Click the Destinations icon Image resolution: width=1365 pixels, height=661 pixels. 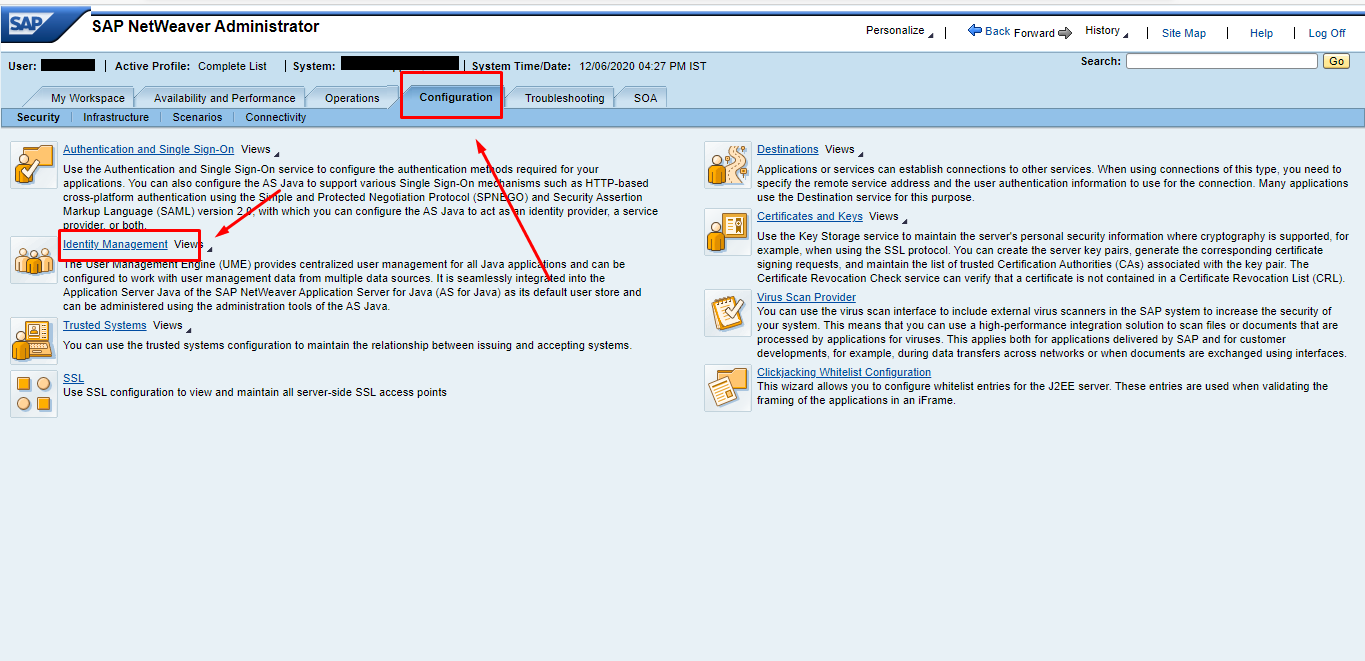(727, 165)
